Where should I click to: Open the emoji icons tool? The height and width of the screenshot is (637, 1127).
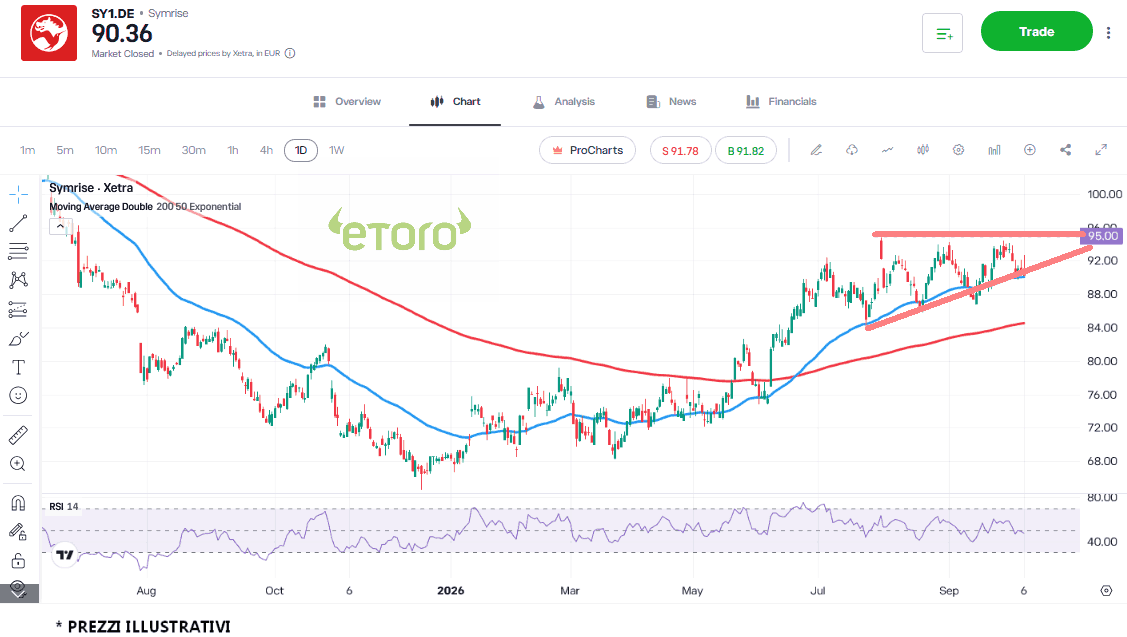pyautogui.click(x=19, y=395)
